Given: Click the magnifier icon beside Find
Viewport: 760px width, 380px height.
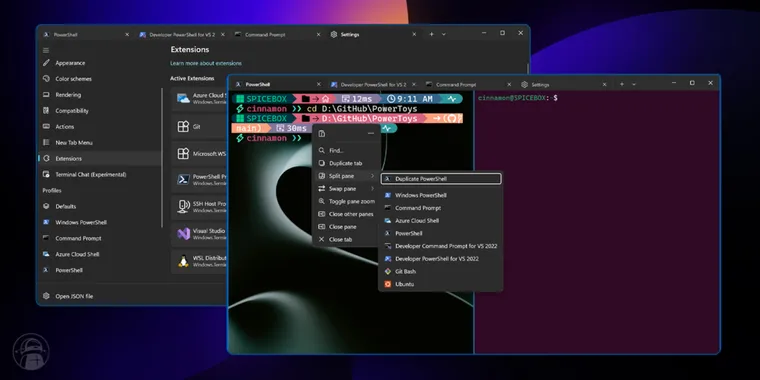Looking at the screenshot, I should click(x=321, y=151).
